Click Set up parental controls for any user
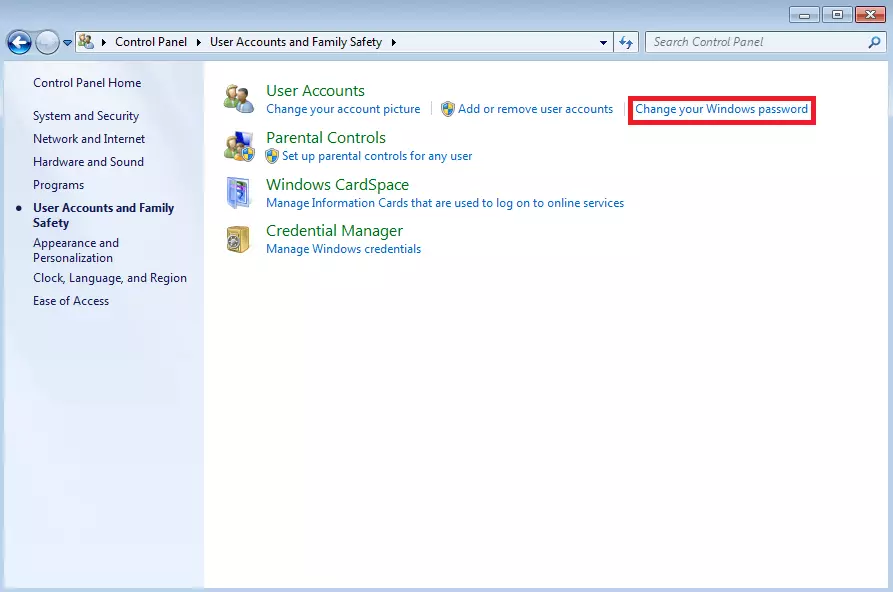The image size is (893, 592). point(377,156)
